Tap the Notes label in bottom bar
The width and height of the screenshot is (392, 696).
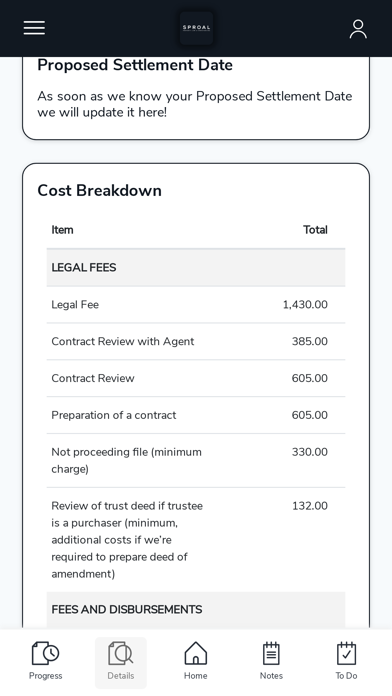tap(271, 676)
